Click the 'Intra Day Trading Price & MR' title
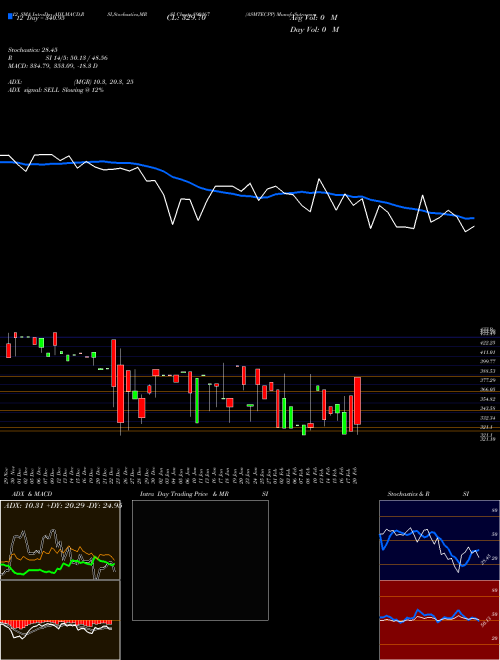 184,494
